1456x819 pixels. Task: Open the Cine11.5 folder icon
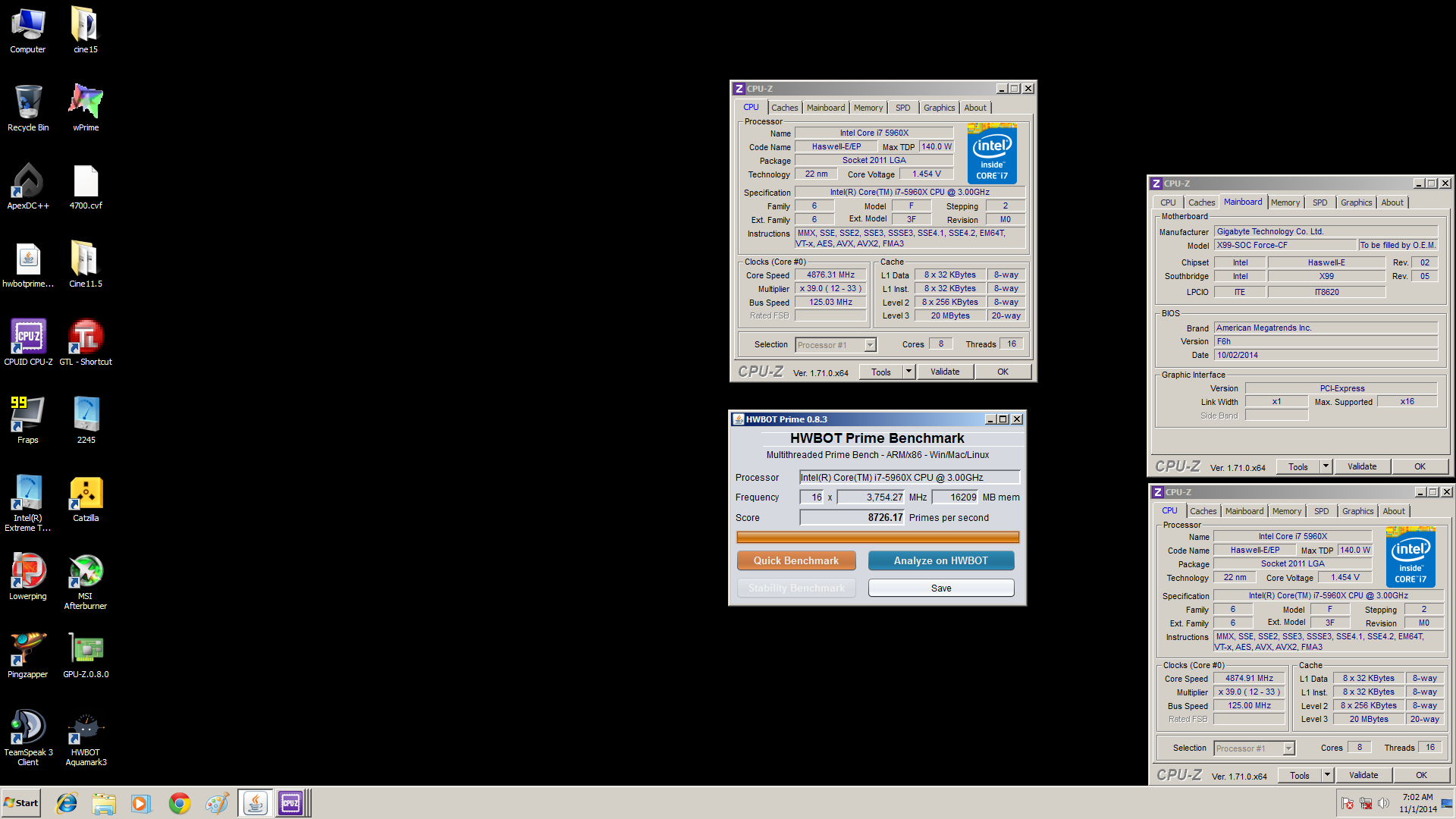click(x=86, y=265)
